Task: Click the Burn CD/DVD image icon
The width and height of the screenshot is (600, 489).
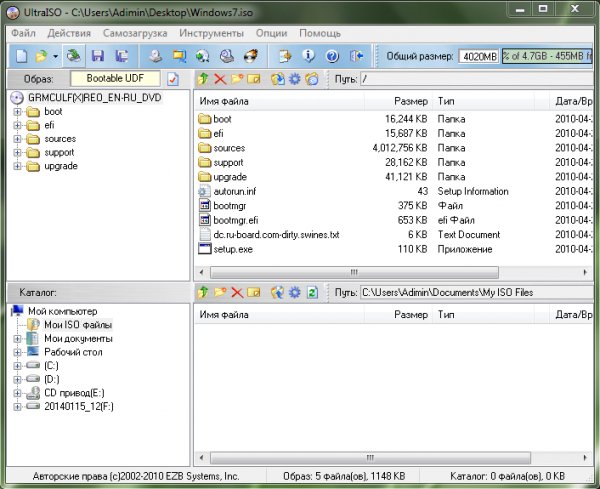Action: pos(251,56)
